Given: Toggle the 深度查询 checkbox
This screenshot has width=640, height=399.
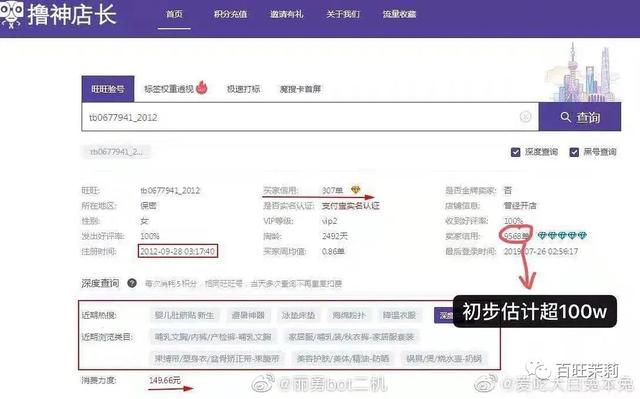Looking at the screenshot, I should 516,152.
